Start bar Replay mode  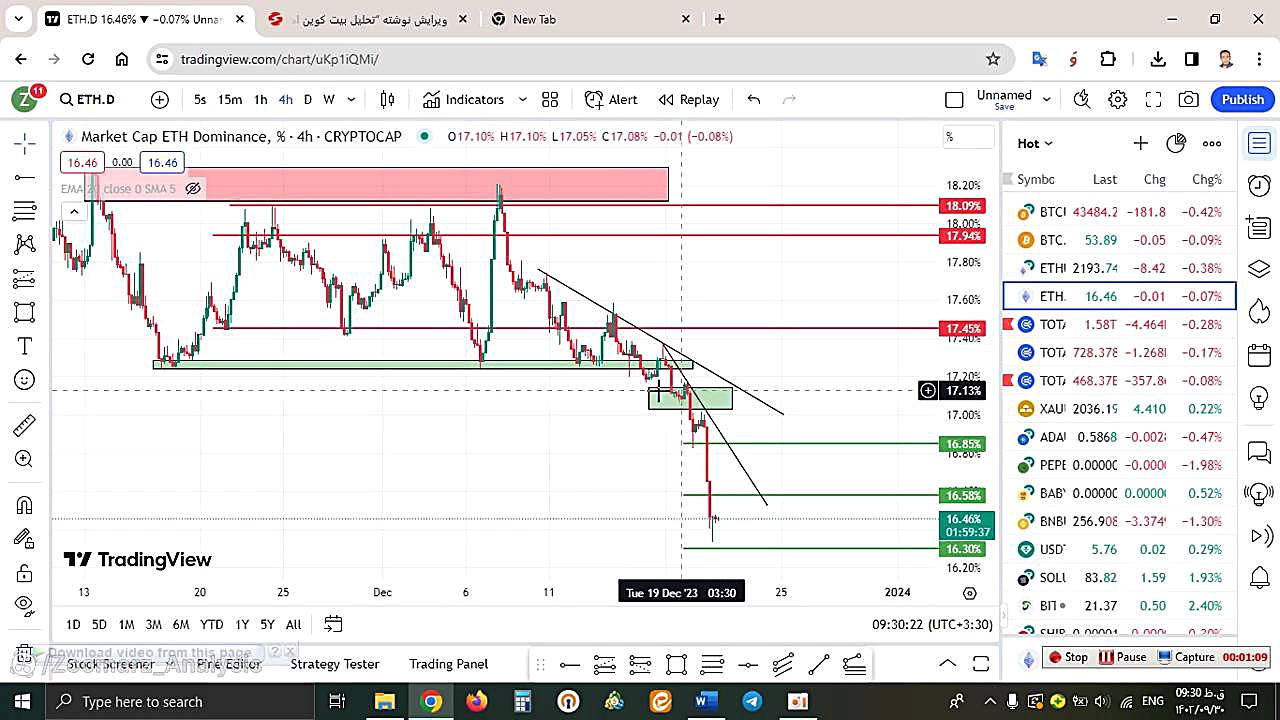[x=689, y=99]
